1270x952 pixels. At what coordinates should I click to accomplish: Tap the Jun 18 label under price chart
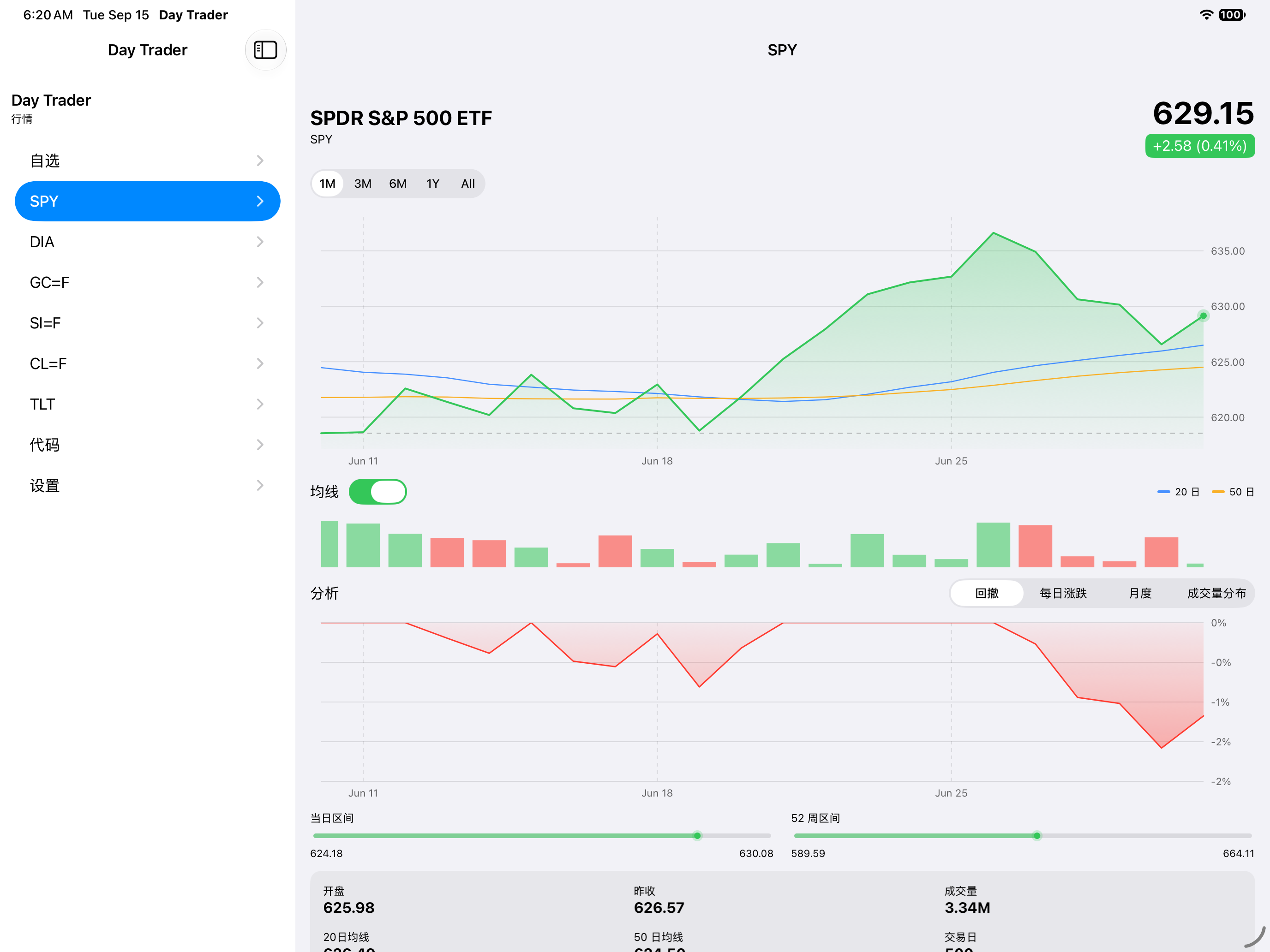(657, 461)
